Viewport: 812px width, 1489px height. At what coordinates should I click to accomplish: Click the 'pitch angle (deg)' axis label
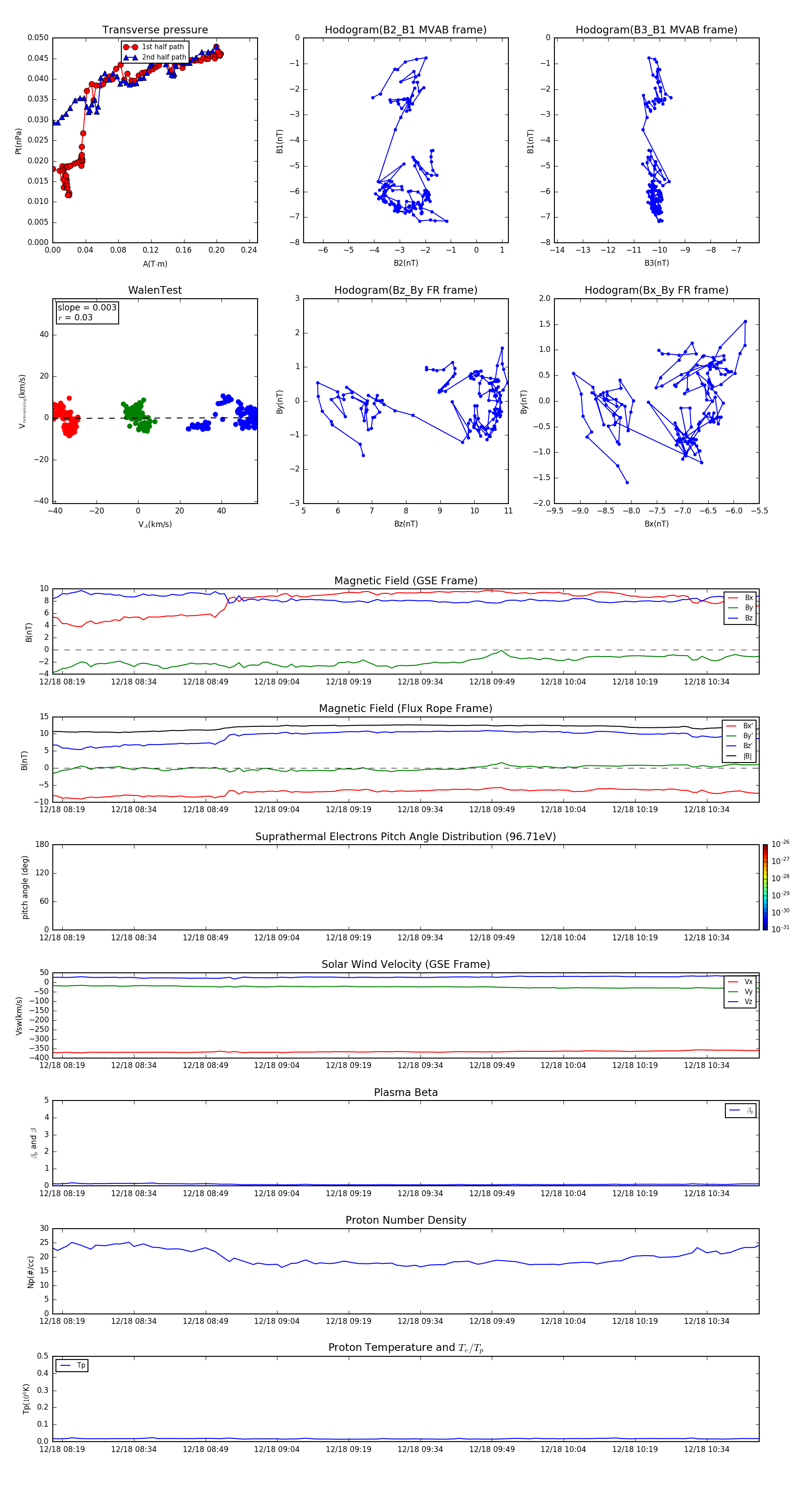coord(25,887)
